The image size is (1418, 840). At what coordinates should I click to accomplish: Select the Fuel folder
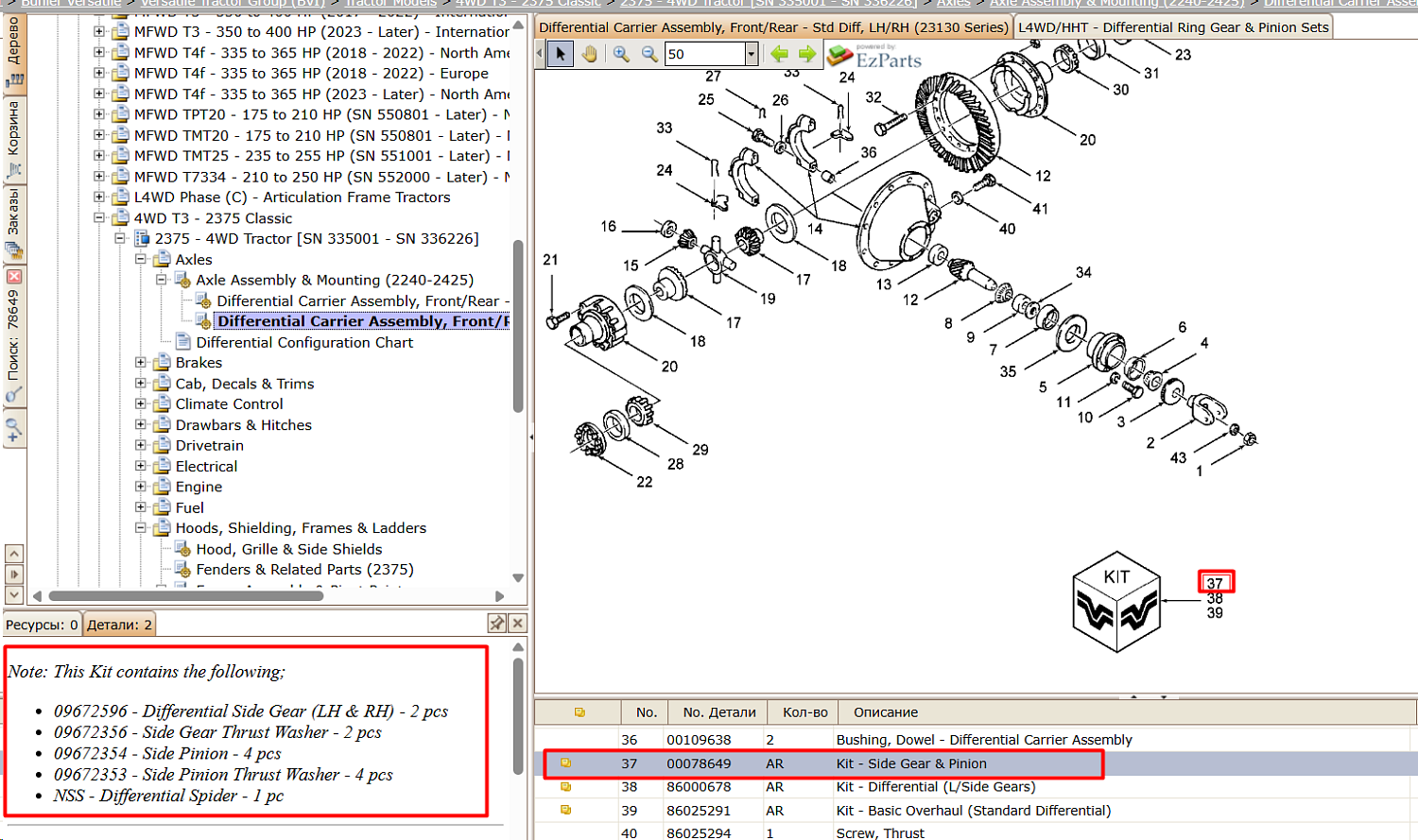pos(189,508)
